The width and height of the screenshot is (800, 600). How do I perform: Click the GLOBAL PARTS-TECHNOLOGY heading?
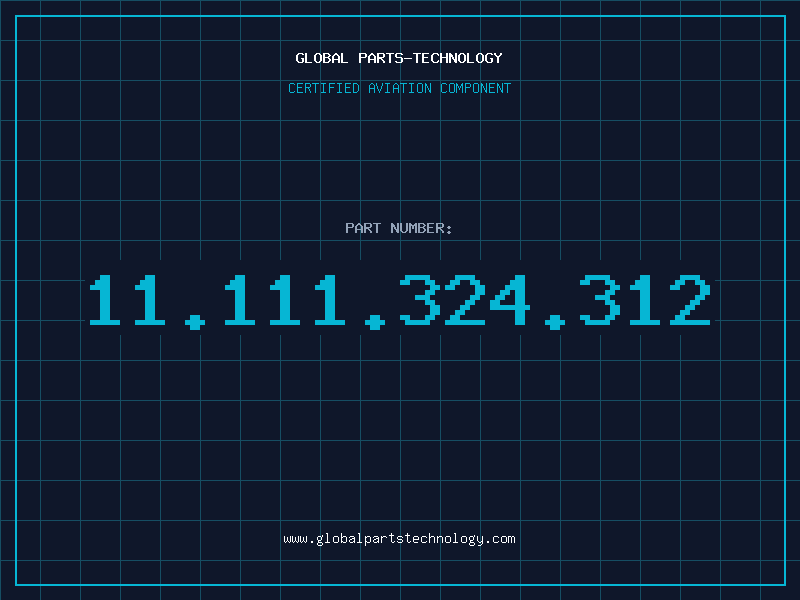point(399,58)
